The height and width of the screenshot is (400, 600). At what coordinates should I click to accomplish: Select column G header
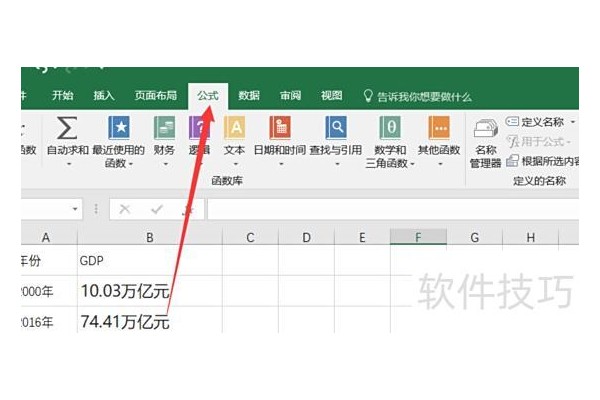coord(474,238)
